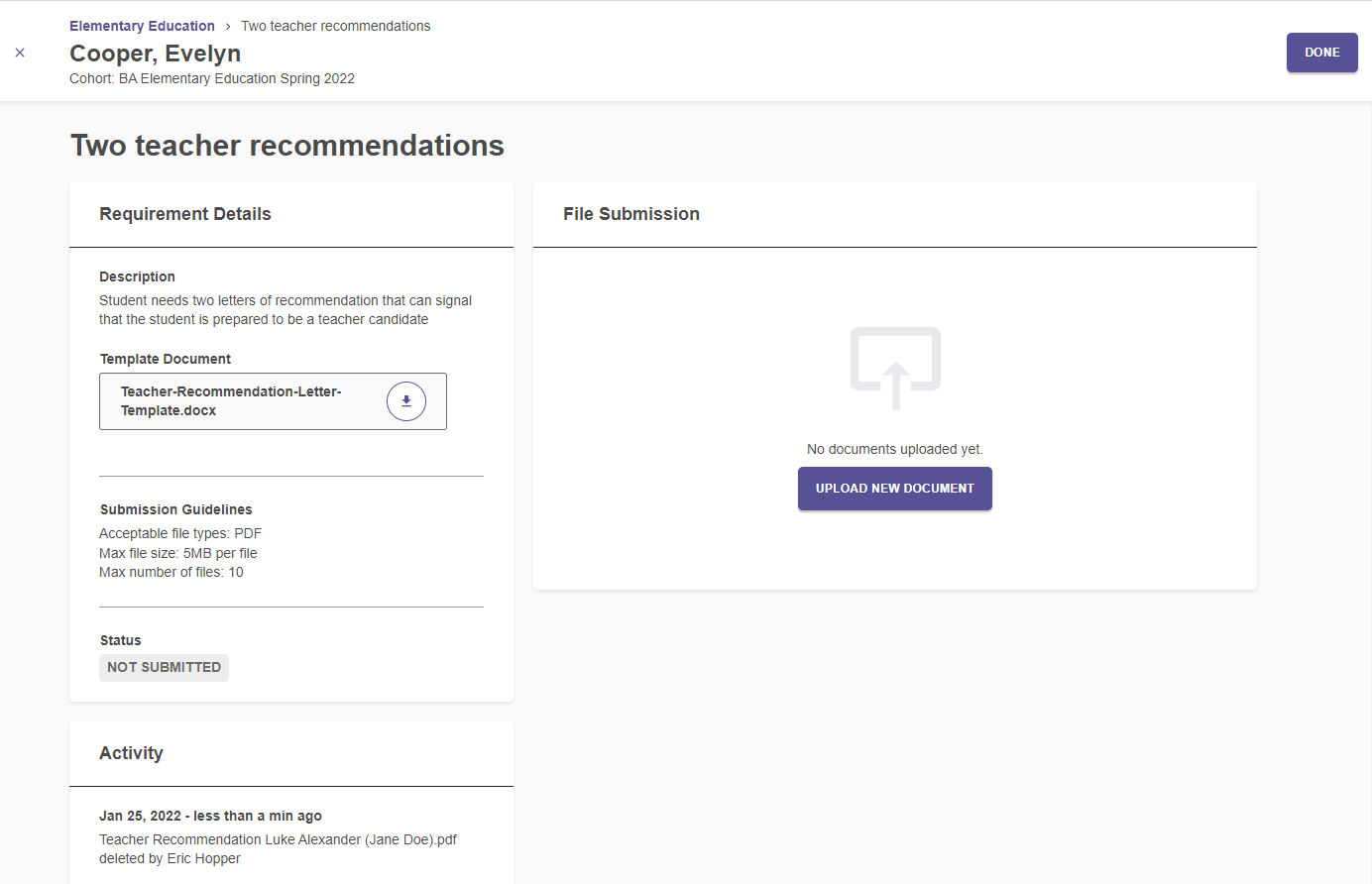The height and width of the screenshot is (884, 1372).
Task: Click 'Acceptable file types: PDF' line
Action: coord(180,533)
